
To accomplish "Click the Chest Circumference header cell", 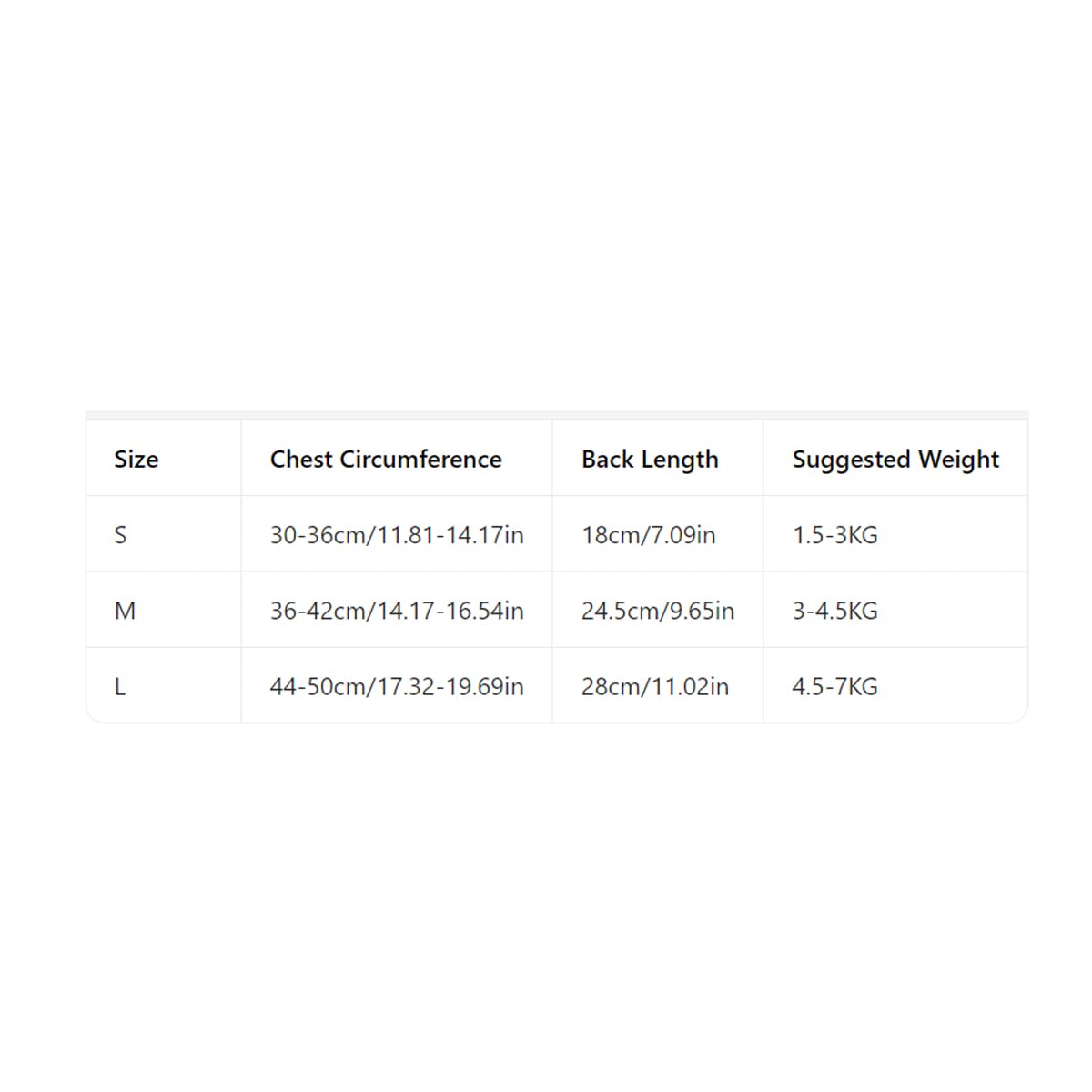I will click(397, 458).
